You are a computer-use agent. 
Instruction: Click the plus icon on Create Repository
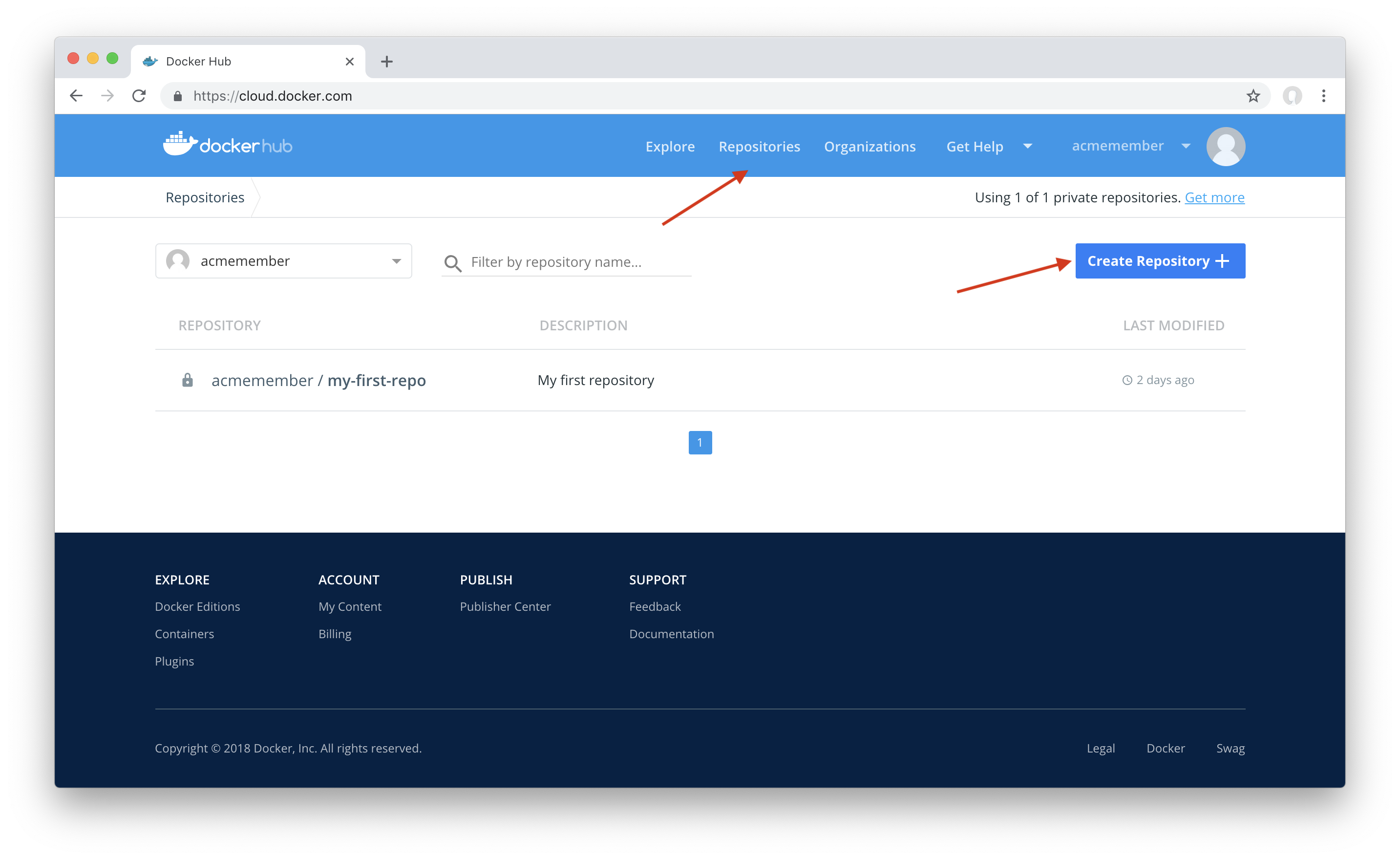pos(1221,260)
